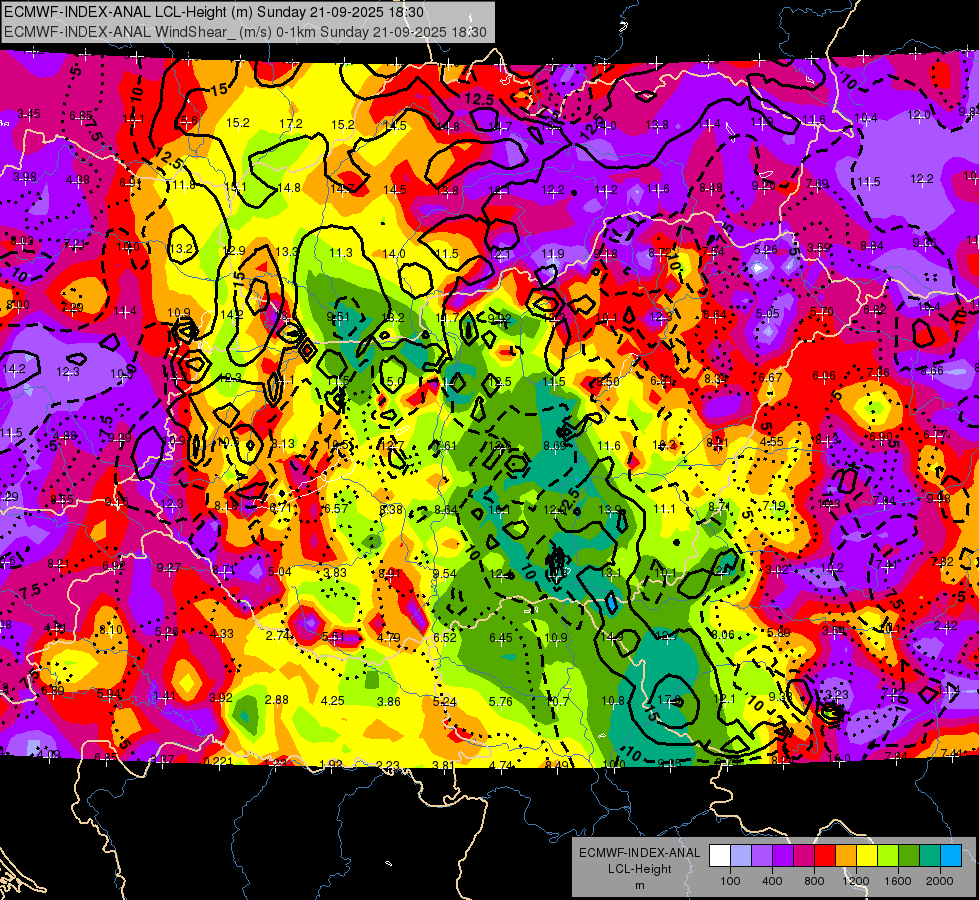Image resolution: width=979 pixels, height=900 pixels.
Task: Click the LCL-Height (m) title line at top
Action: (x=214, y=12)
